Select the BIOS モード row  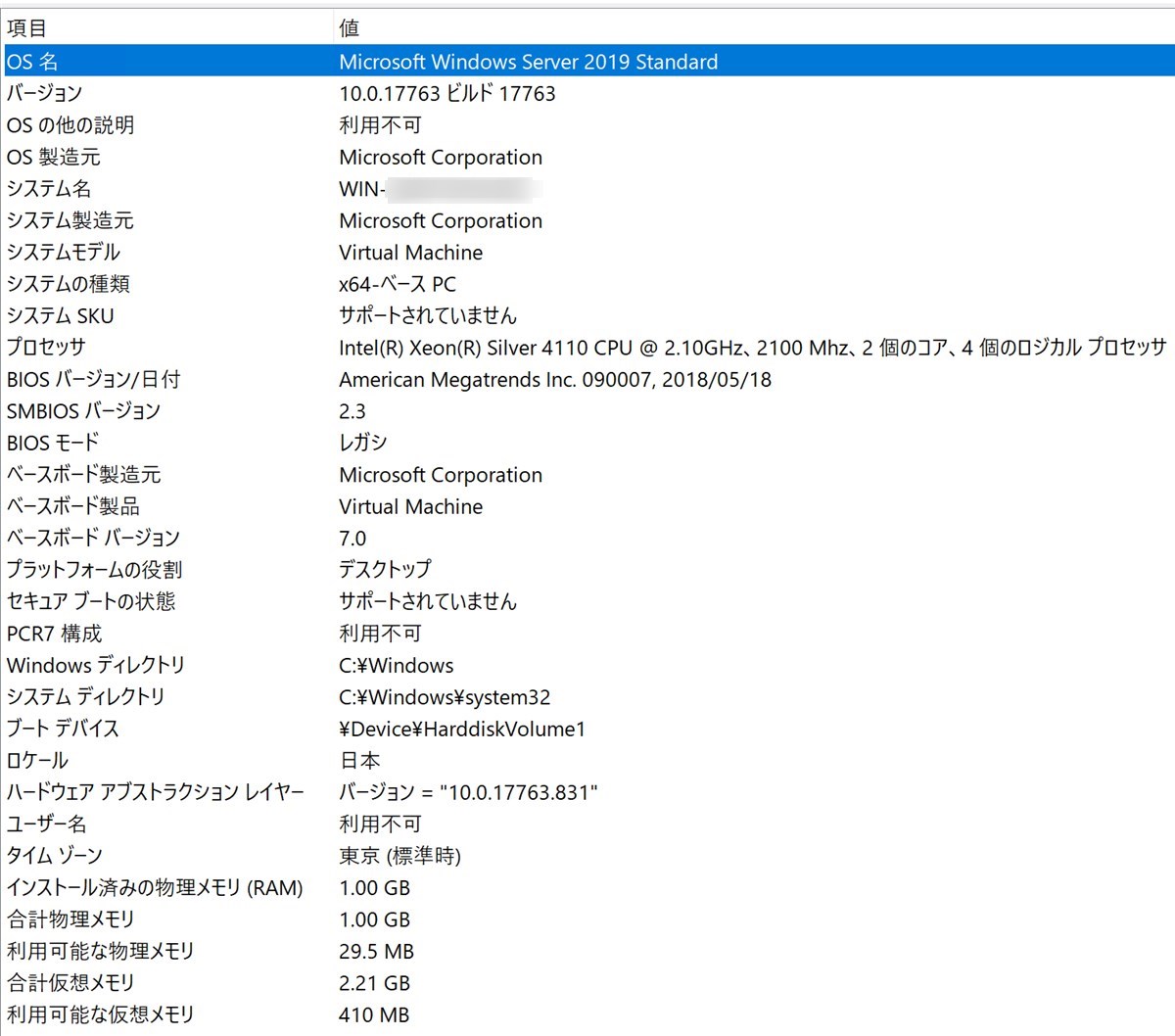click(x=587, y=443)
